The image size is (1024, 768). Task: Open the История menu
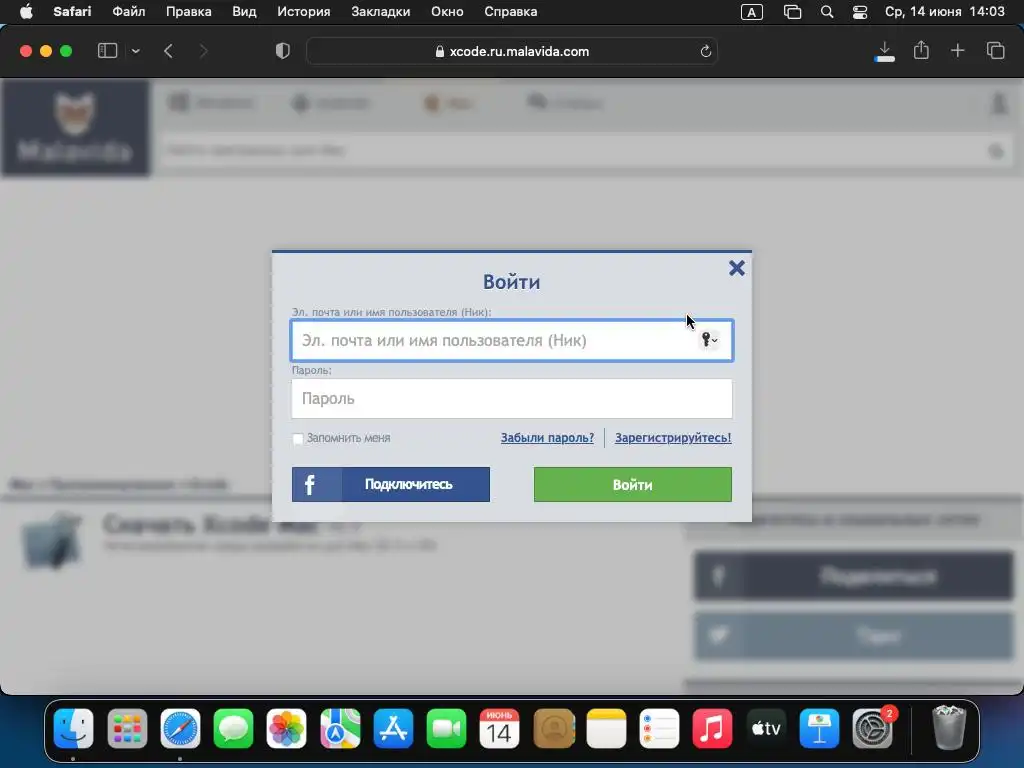tap(304, 11)
